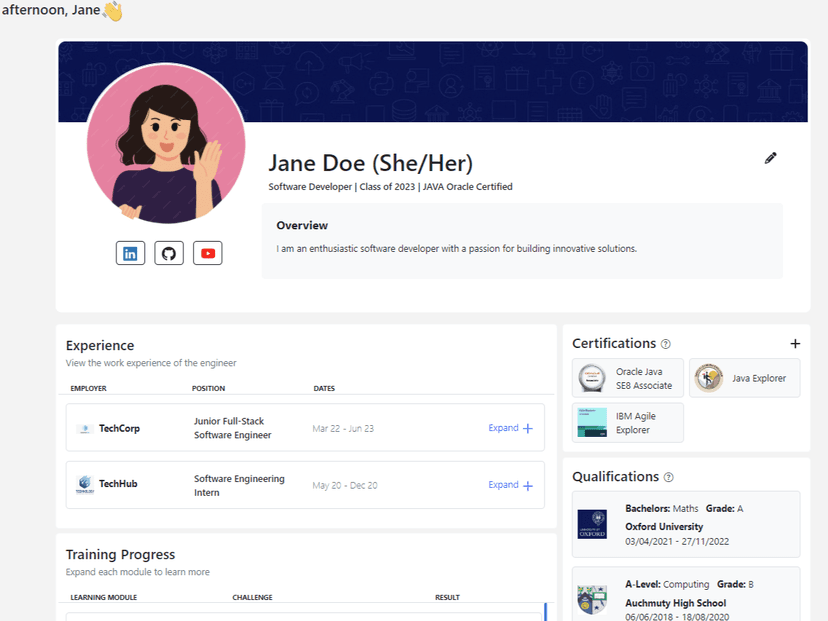
Task: Click the Overview description box
Action: (522, 240)
